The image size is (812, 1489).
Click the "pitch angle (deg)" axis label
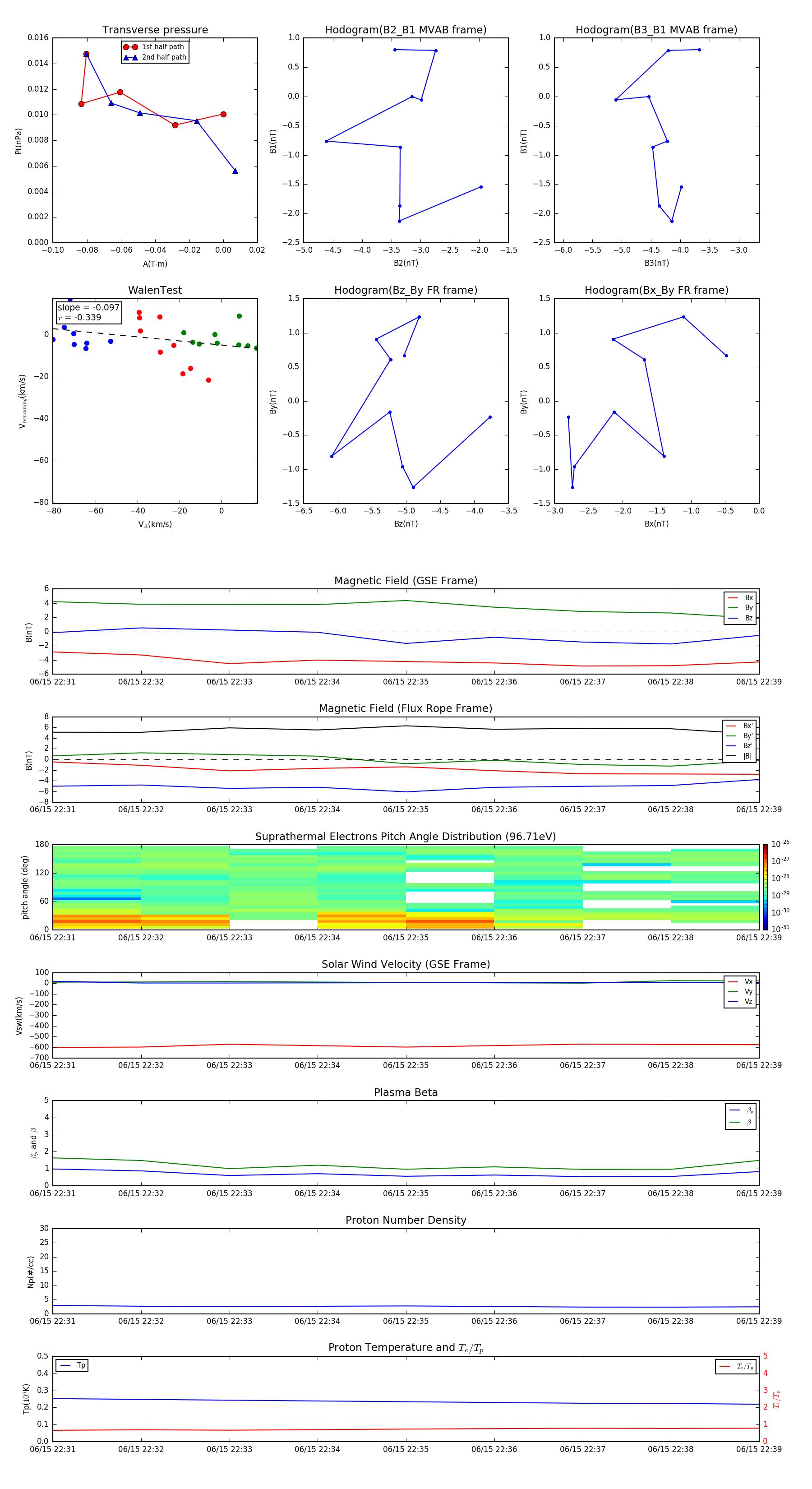[x=25, y=887]
